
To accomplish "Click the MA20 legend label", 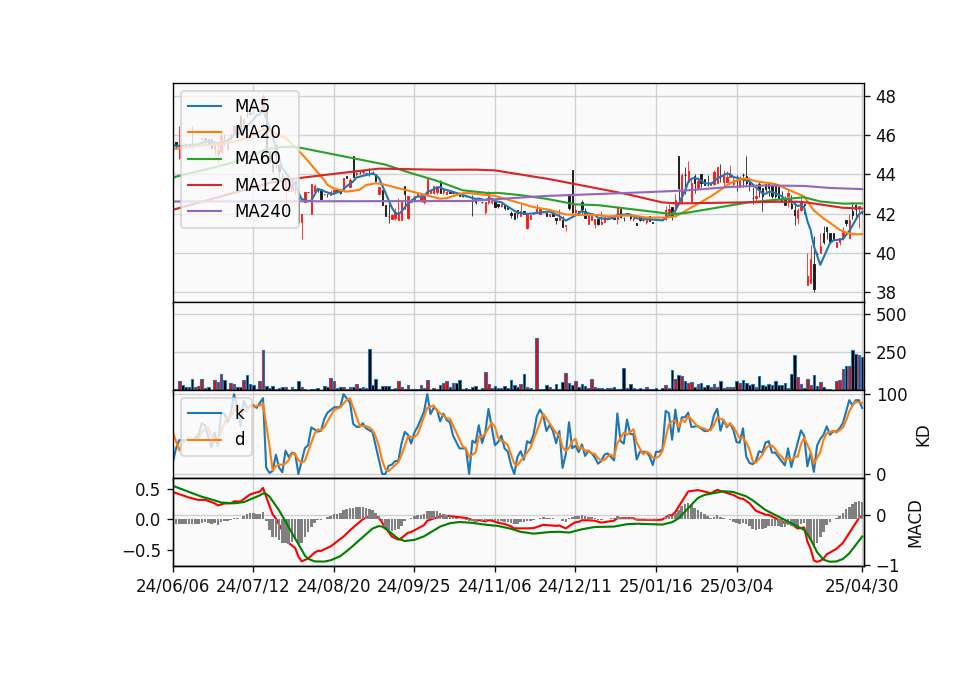I will [x=257, y=132].
